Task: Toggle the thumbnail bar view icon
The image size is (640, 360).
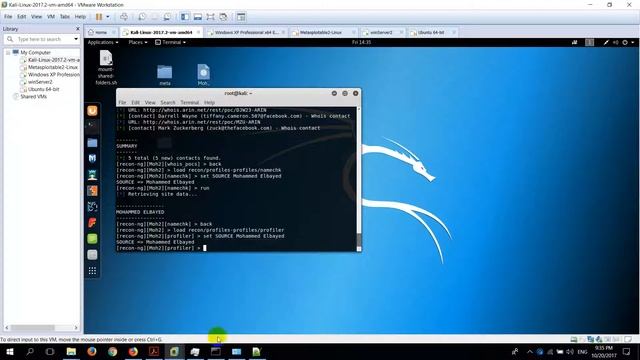Action: (198, 17)
